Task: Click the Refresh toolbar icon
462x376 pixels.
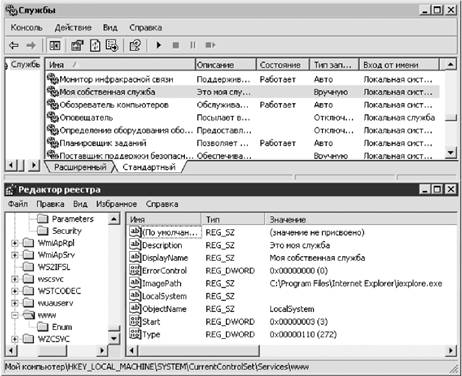Action: click(95, 45)
